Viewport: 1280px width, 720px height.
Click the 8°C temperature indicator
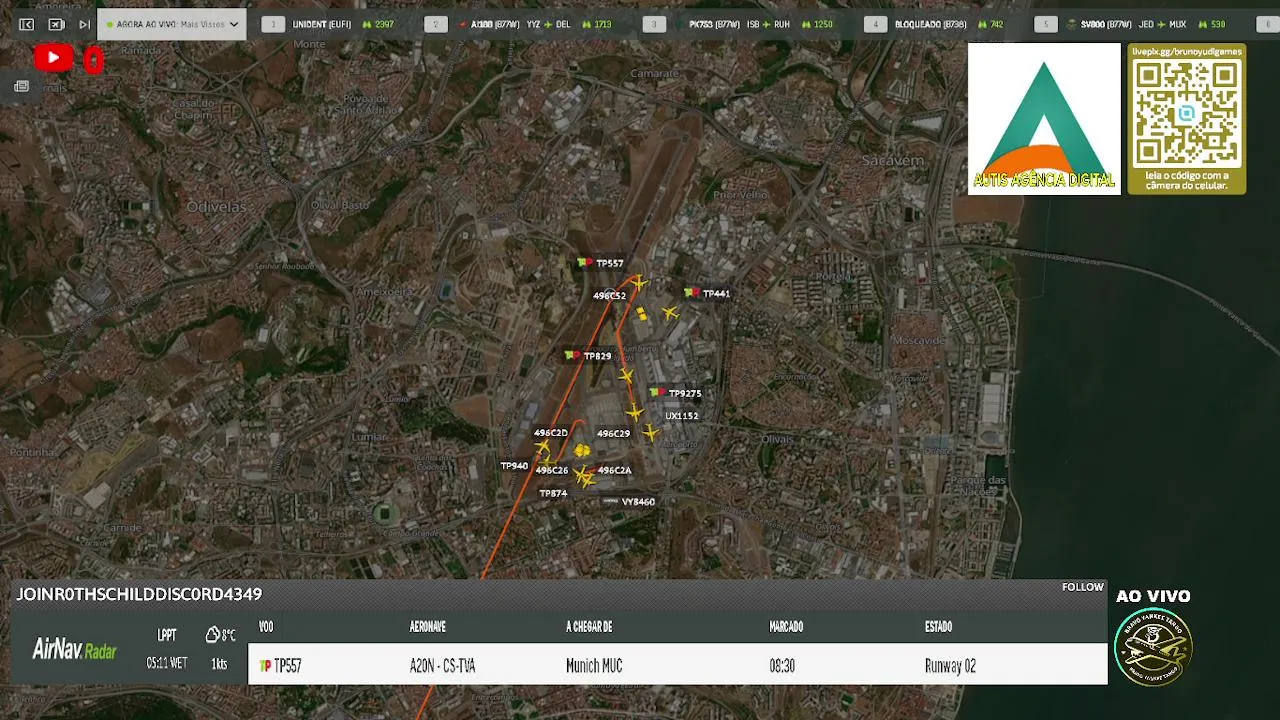[220, 635]
